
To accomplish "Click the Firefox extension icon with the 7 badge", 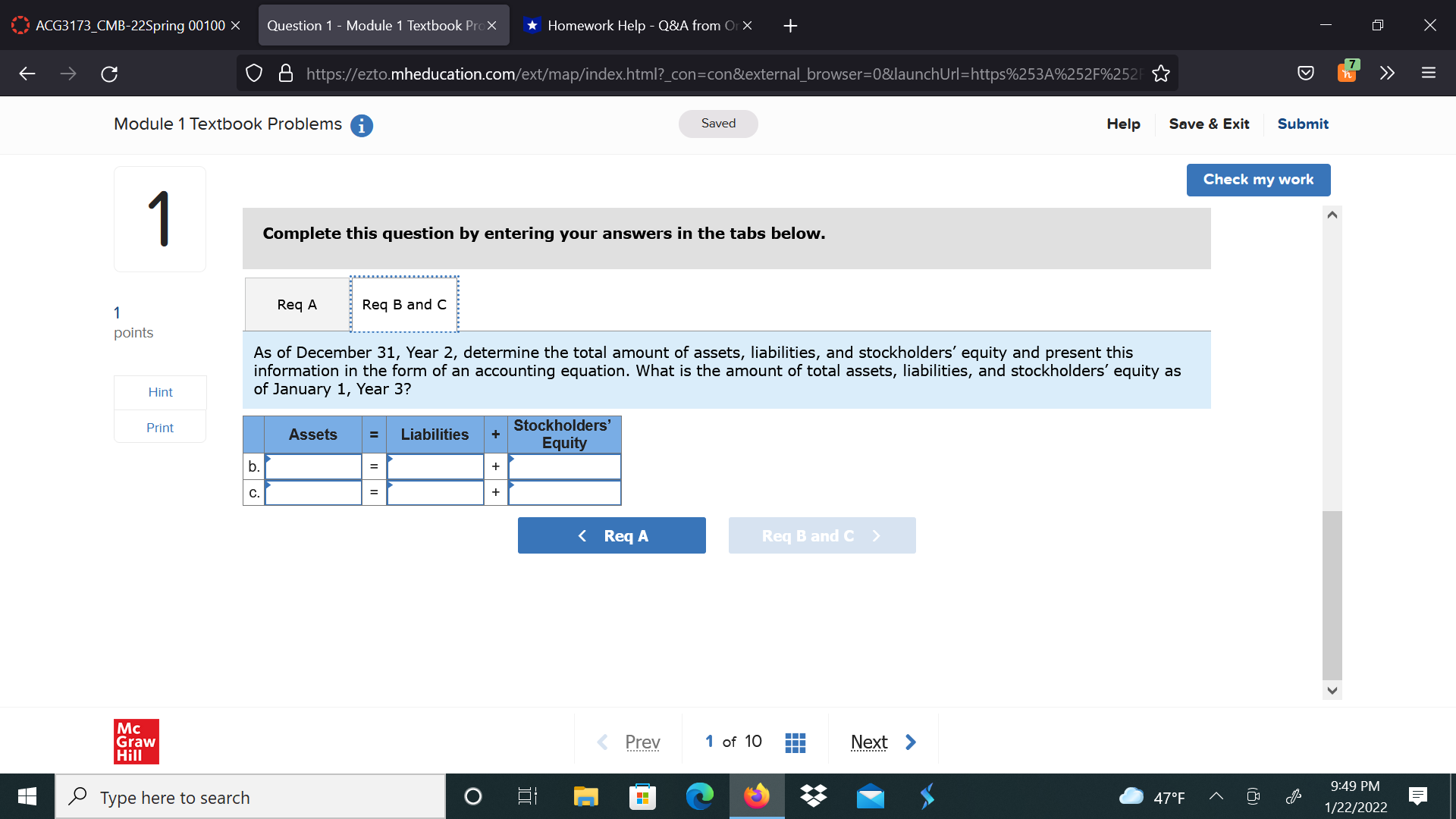I will pyautogui.click(x=1348, y=73).
